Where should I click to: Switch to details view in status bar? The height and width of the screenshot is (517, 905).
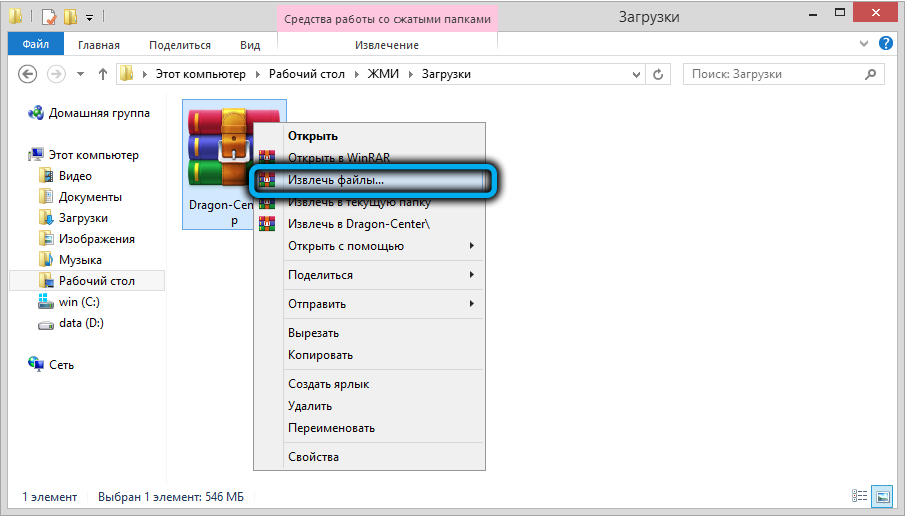[860, 496]
